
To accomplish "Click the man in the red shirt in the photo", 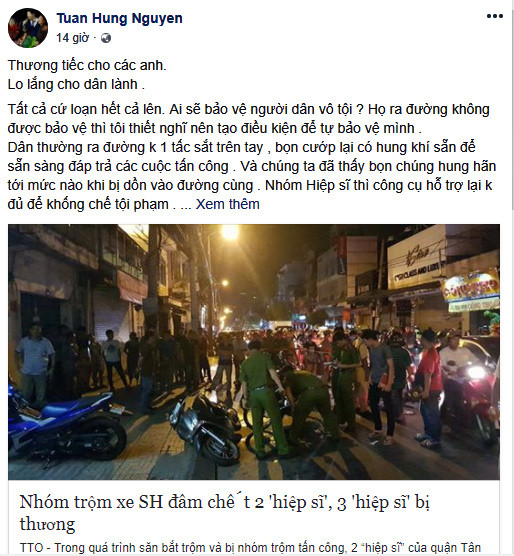I will click(x=429, y=387).
